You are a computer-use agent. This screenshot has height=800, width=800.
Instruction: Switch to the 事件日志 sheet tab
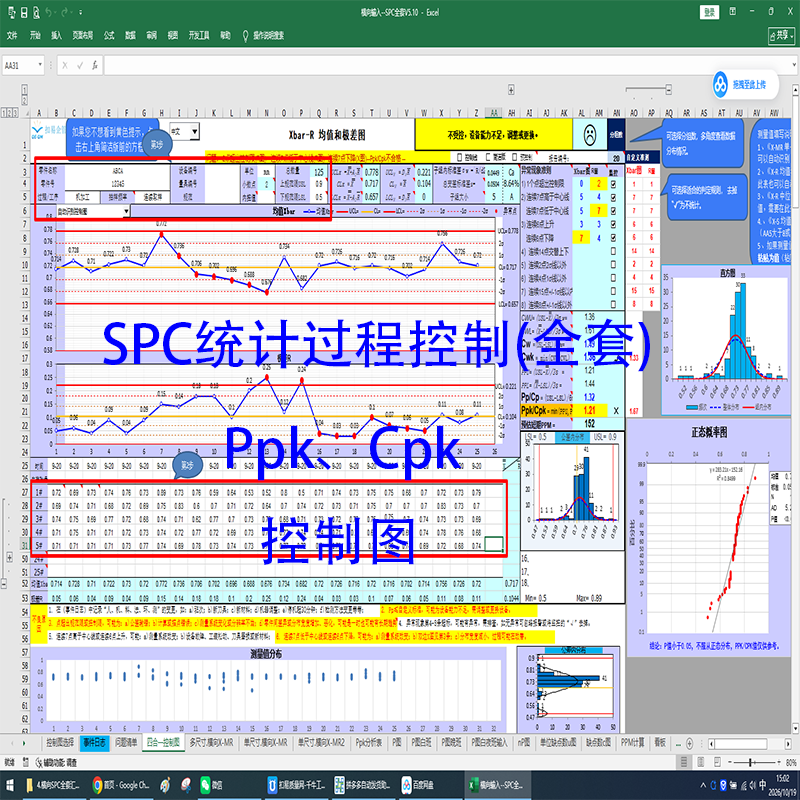(x=94, y=743)
